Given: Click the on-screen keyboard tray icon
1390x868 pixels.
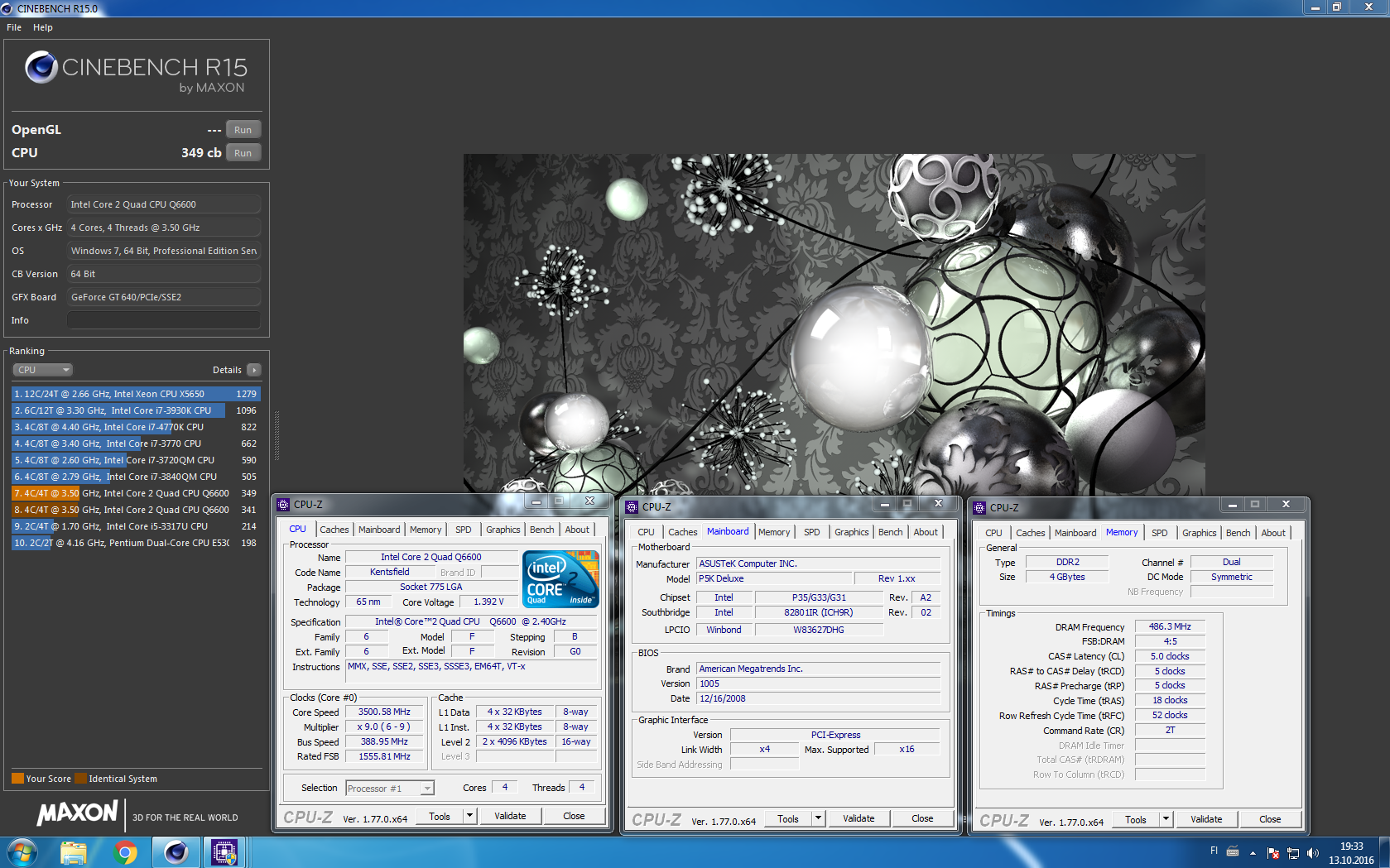Looking at the screenshot, I should 1233,851.
